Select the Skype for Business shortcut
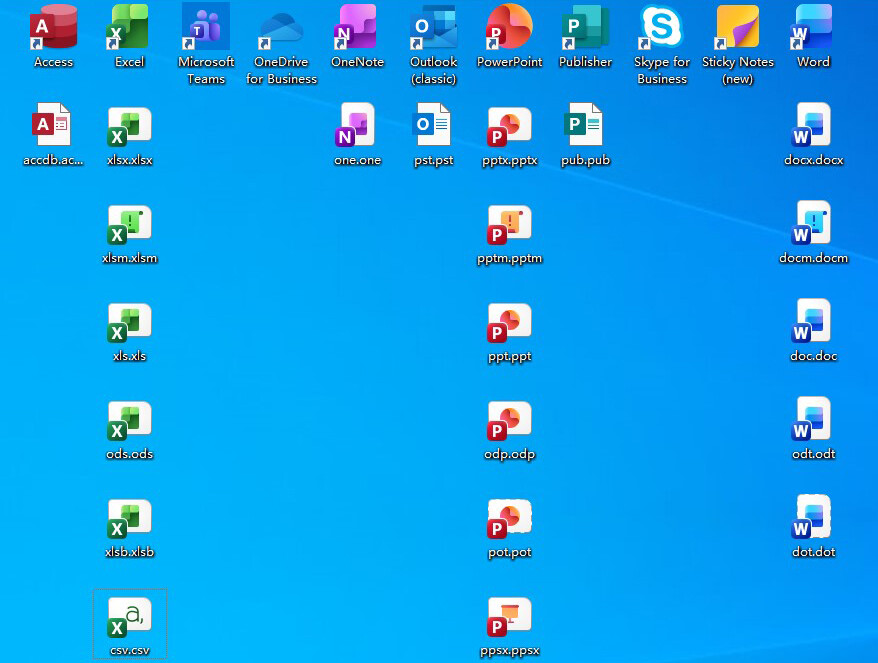Viewport: 878px width, 663px height. (x=661, y=28)
